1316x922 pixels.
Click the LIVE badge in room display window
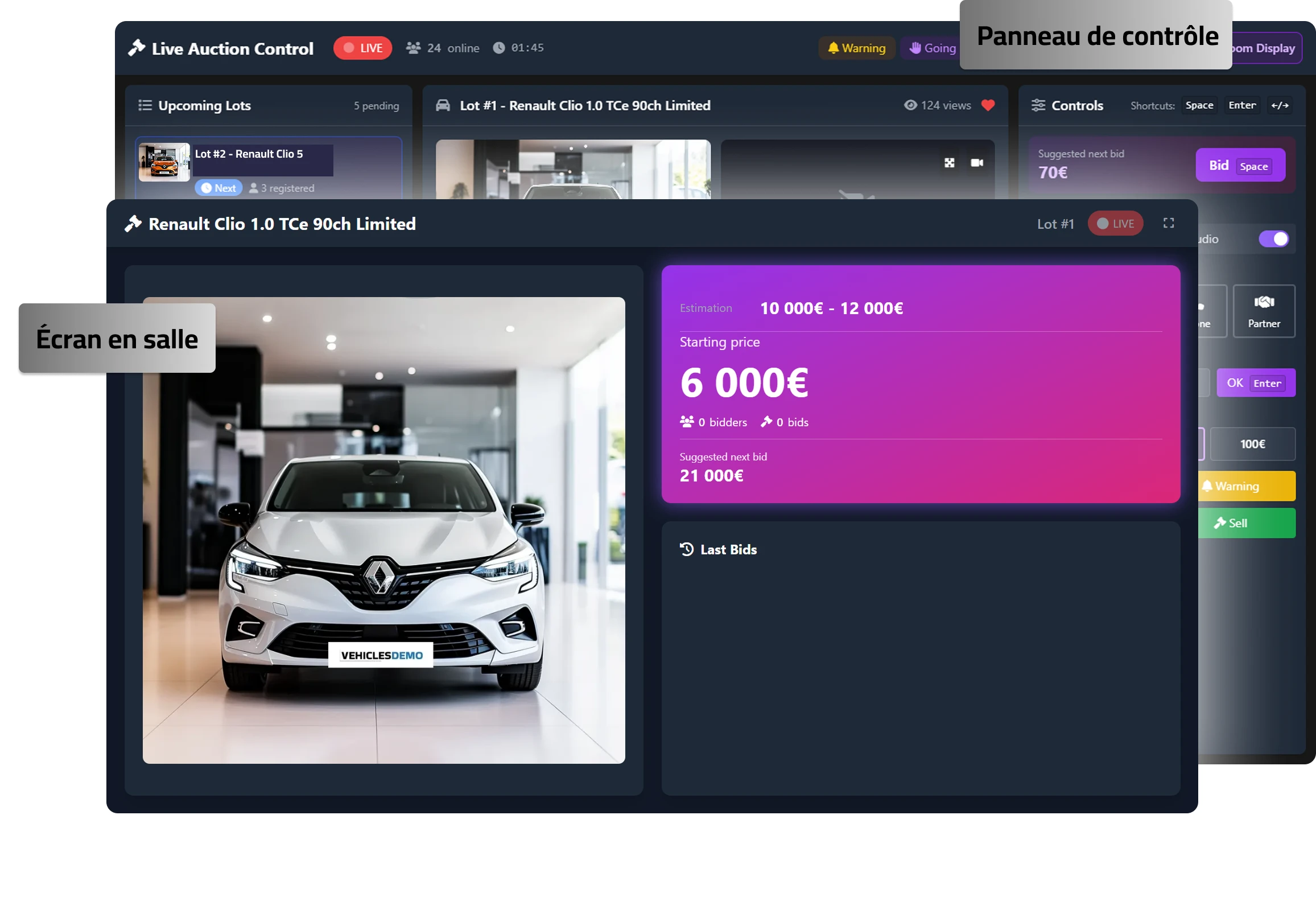(x=1115, y=224)
